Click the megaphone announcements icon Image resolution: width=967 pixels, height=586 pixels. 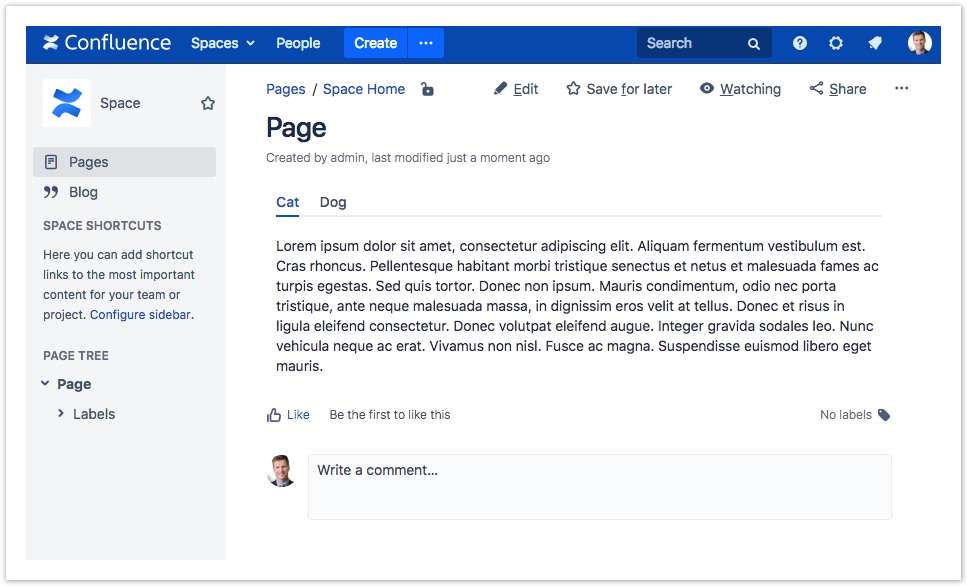point(874,43)
